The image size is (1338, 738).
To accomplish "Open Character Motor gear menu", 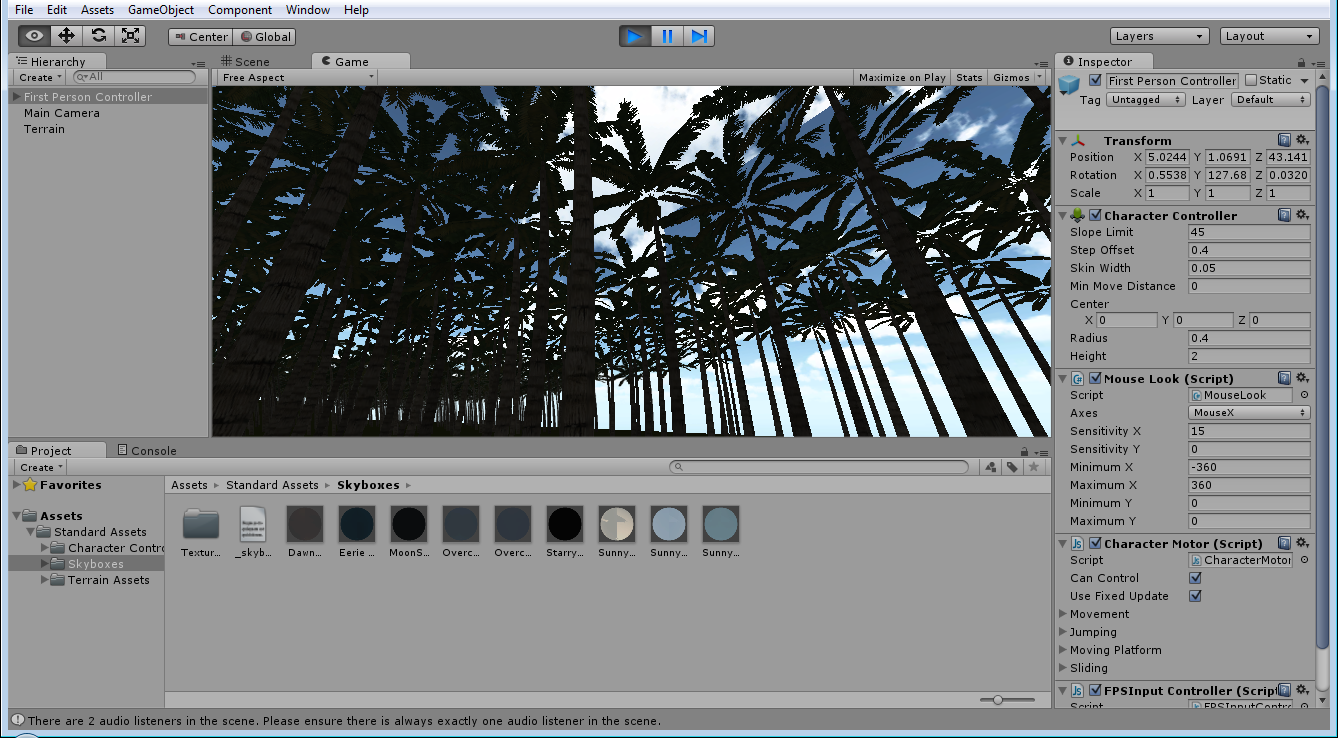I will [x=1302, y=543].
